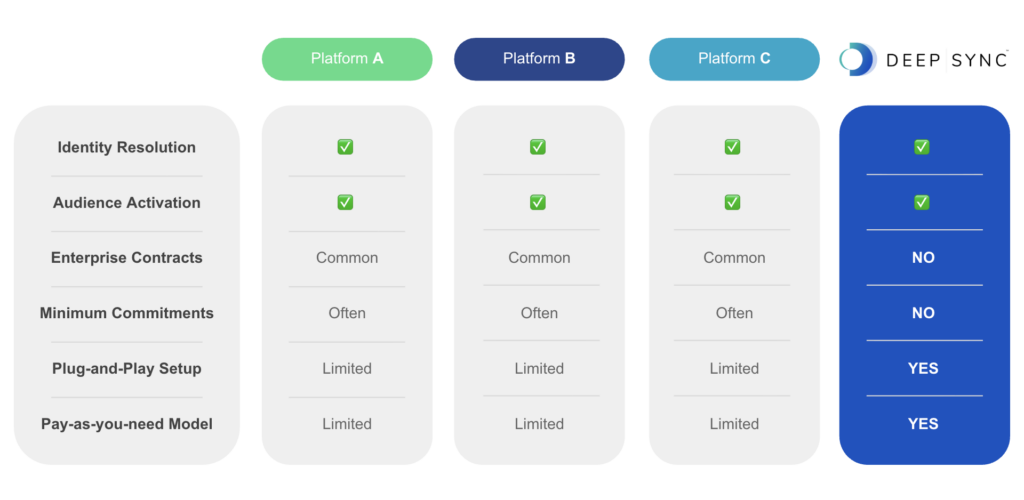Image resolution: width=1024 pixels, height=500 pixels.
Task: Click the DEEP SYNC brand name text
Action: click(x=945, y=60)
